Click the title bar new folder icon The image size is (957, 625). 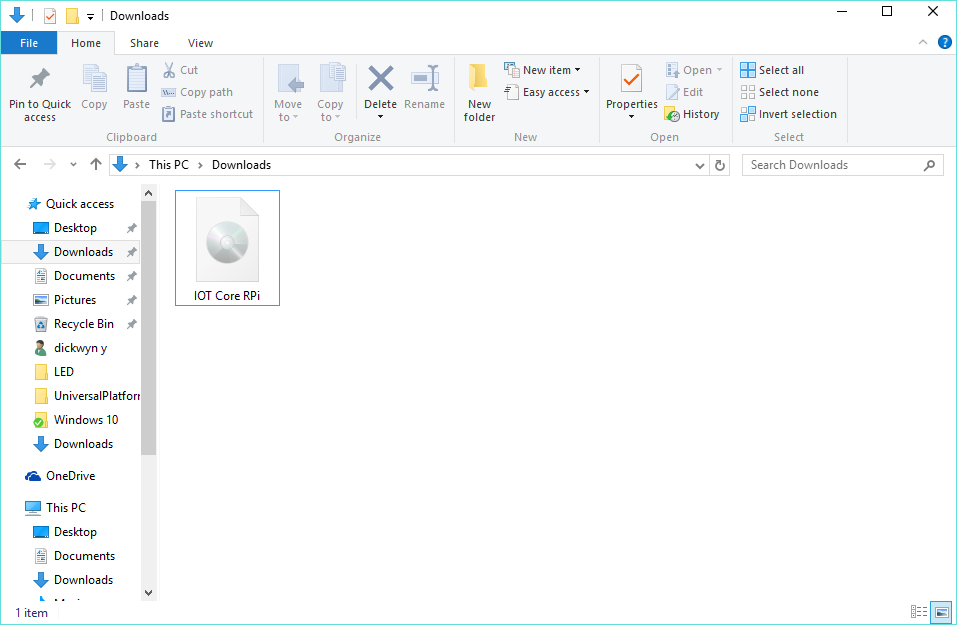(72, 15)
